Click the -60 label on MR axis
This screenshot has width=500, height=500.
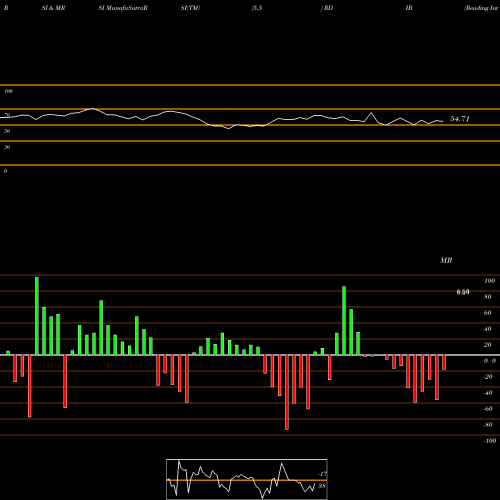[x=488, y=409]
